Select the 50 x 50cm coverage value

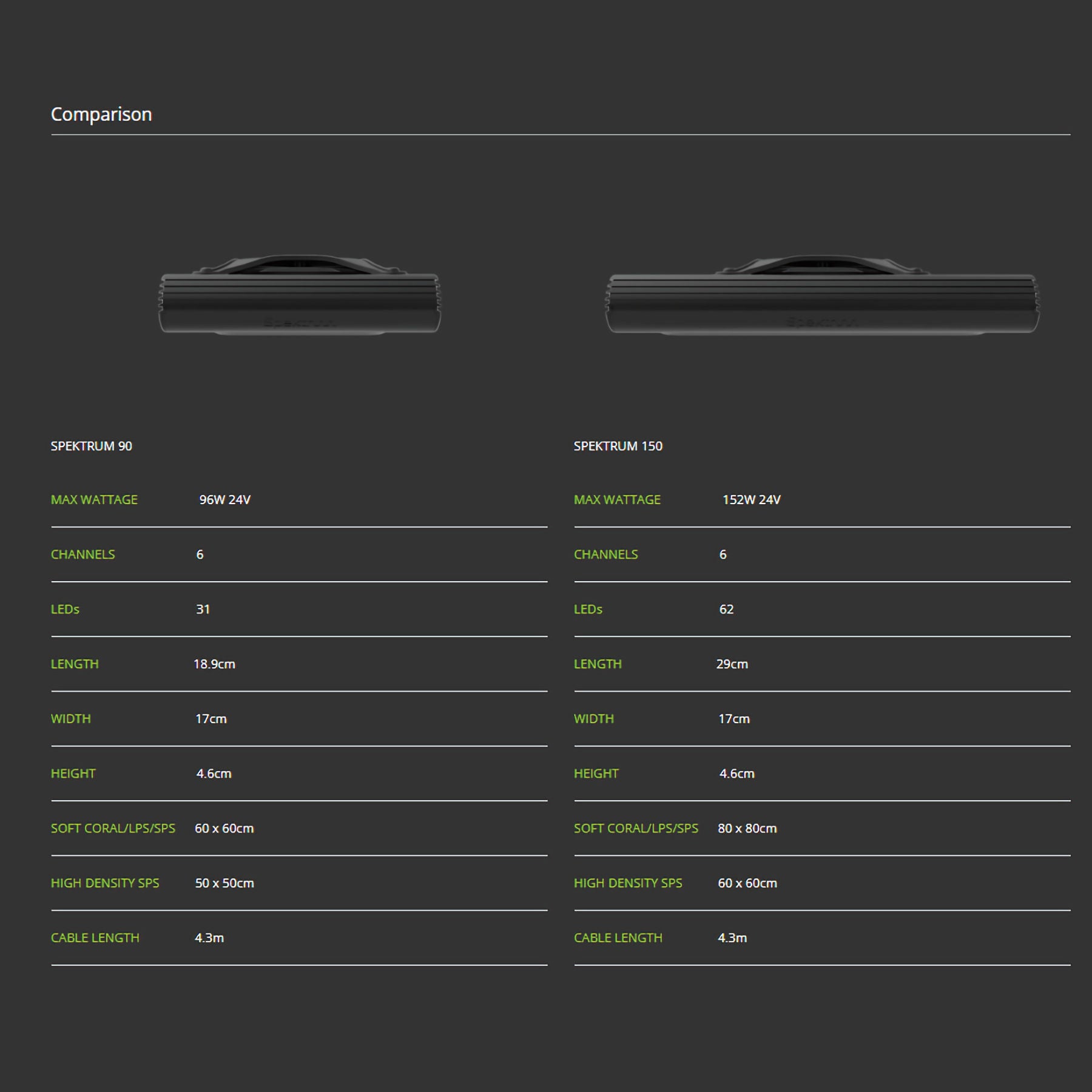(x=224, y=883)
